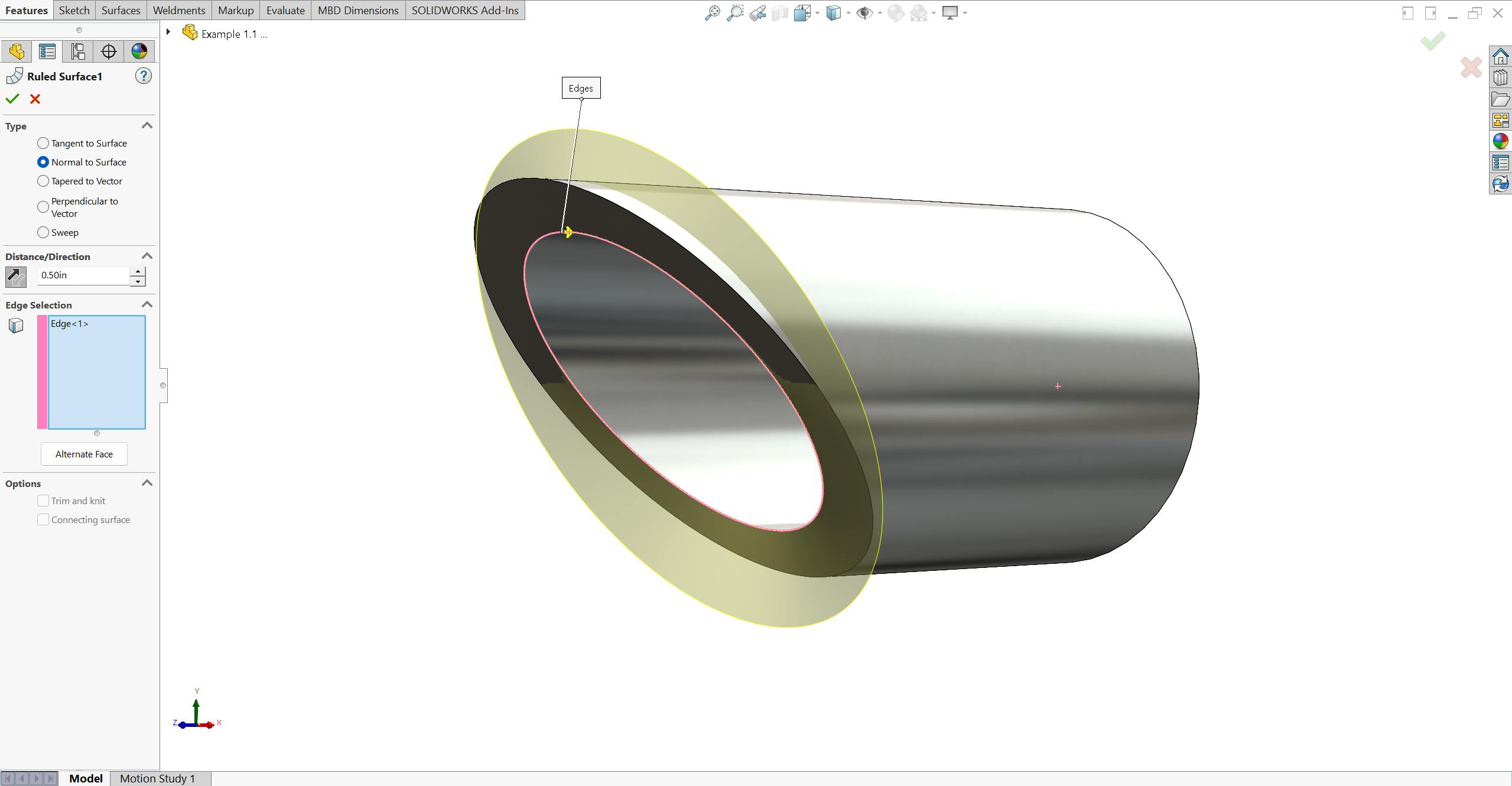
Task: Click the confirm checkmark icon
Action: 12,99
